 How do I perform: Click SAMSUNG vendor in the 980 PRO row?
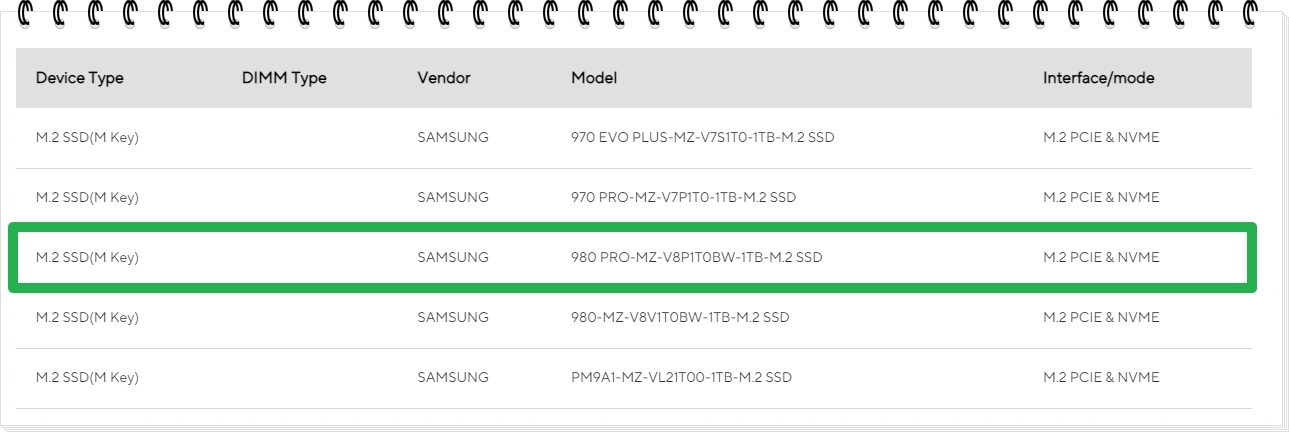point(453,258)
